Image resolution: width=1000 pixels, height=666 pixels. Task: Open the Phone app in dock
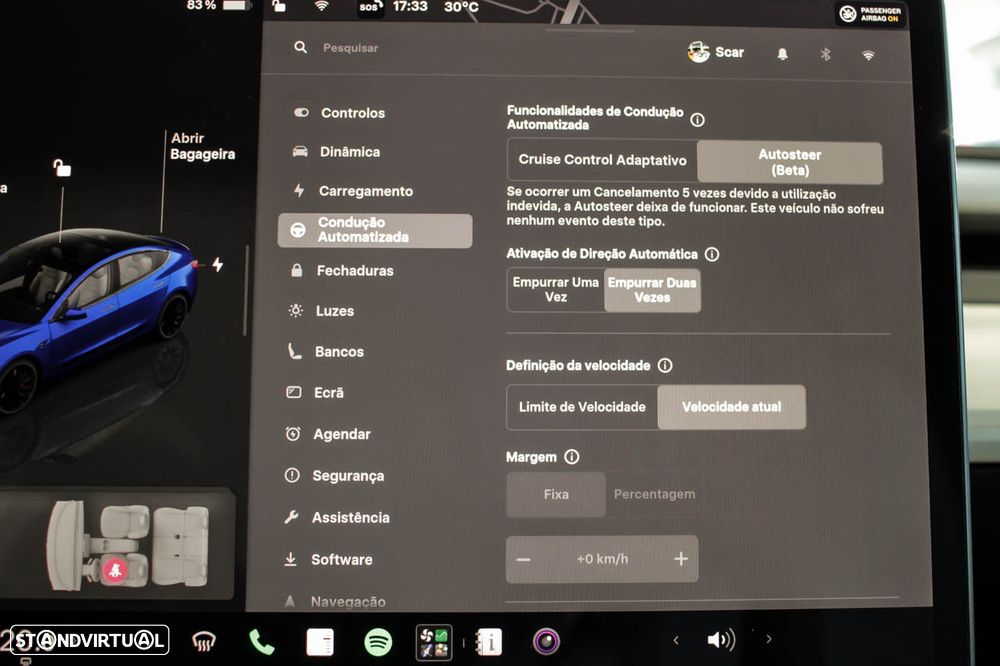tap(261, 642)
